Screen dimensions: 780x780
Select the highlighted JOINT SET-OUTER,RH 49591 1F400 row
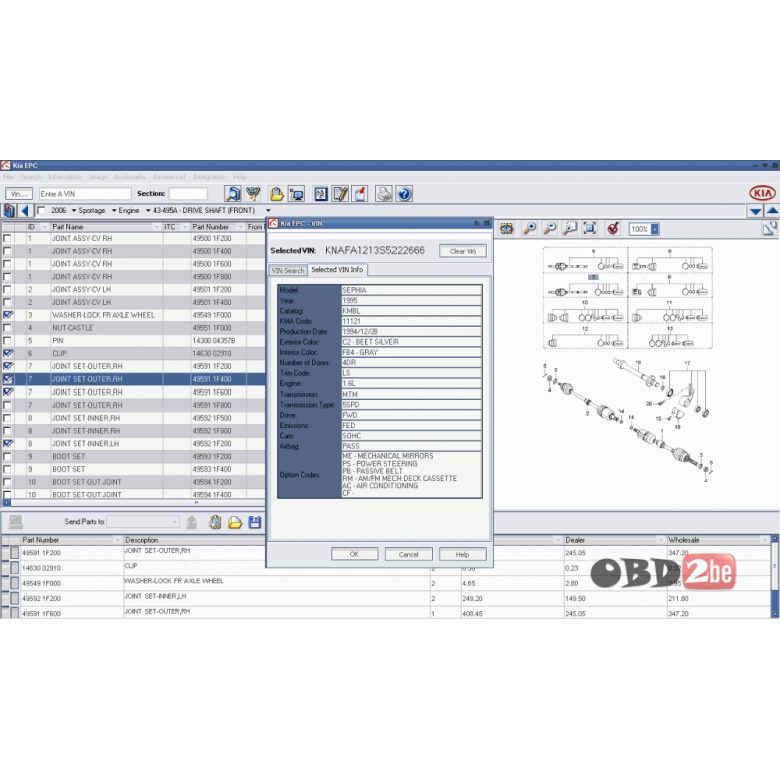tap(133, 379)
